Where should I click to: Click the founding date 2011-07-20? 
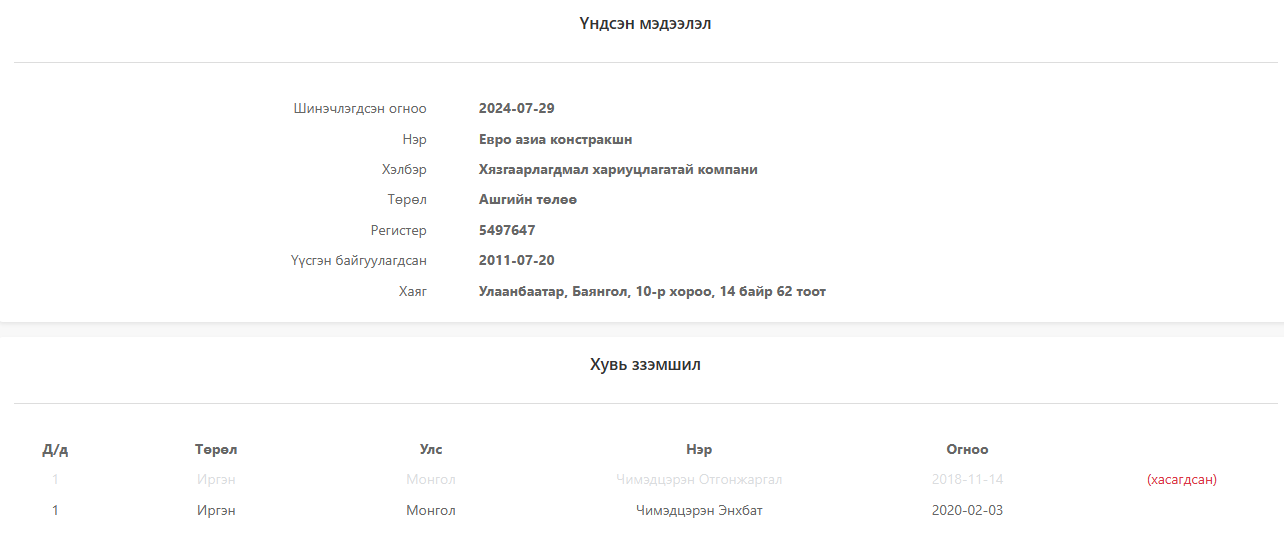[x=516, y=261]
